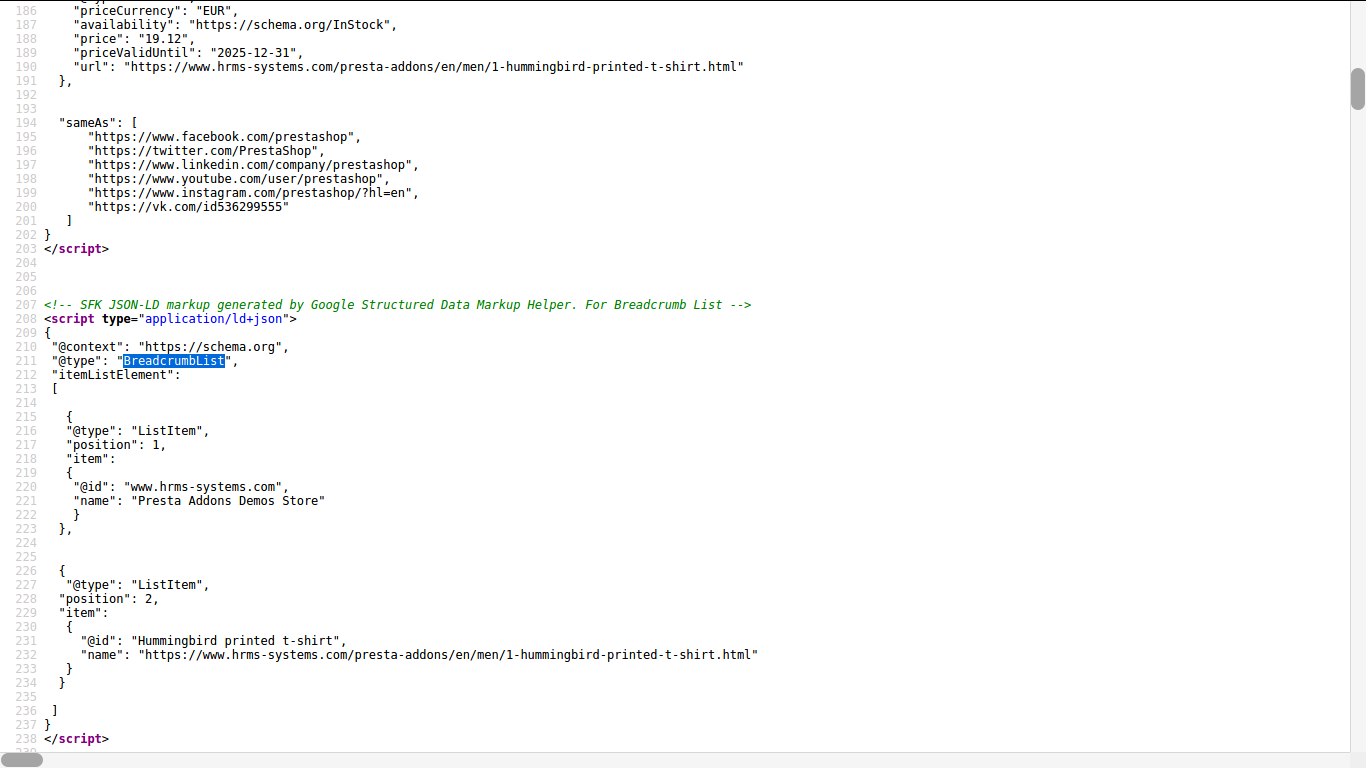This screenshot has height=768, width=1366.
Task: Click the "position": 1 line
Action: click(x=116, y=445)
